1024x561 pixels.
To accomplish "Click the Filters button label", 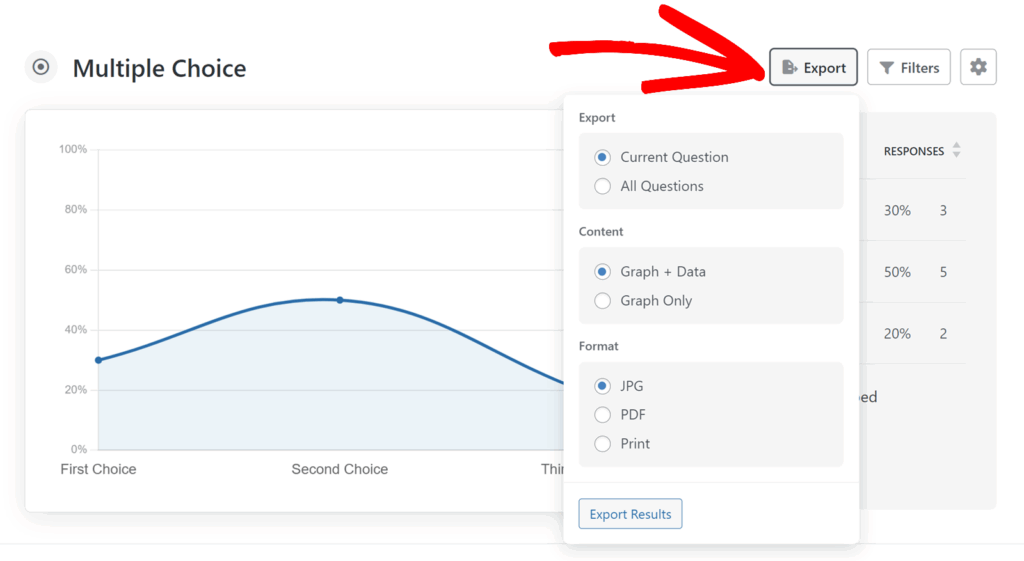I will point(919,68).
